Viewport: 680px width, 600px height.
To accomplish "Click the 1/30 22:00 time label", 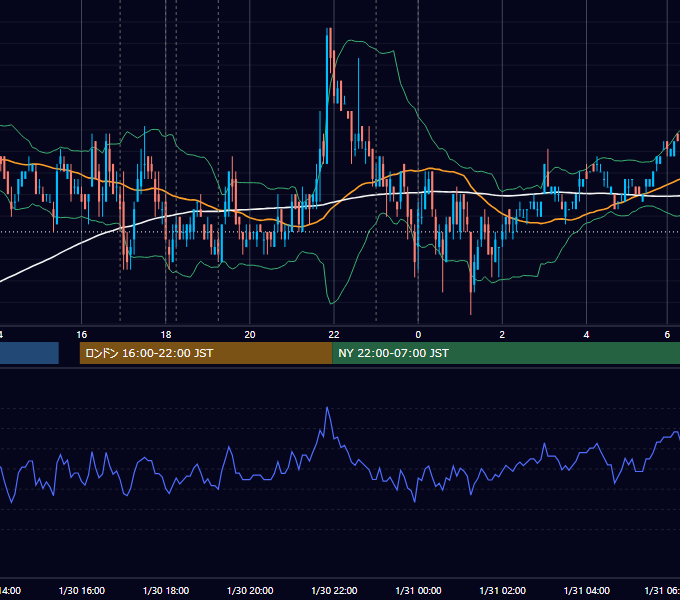I will point(334,590).
